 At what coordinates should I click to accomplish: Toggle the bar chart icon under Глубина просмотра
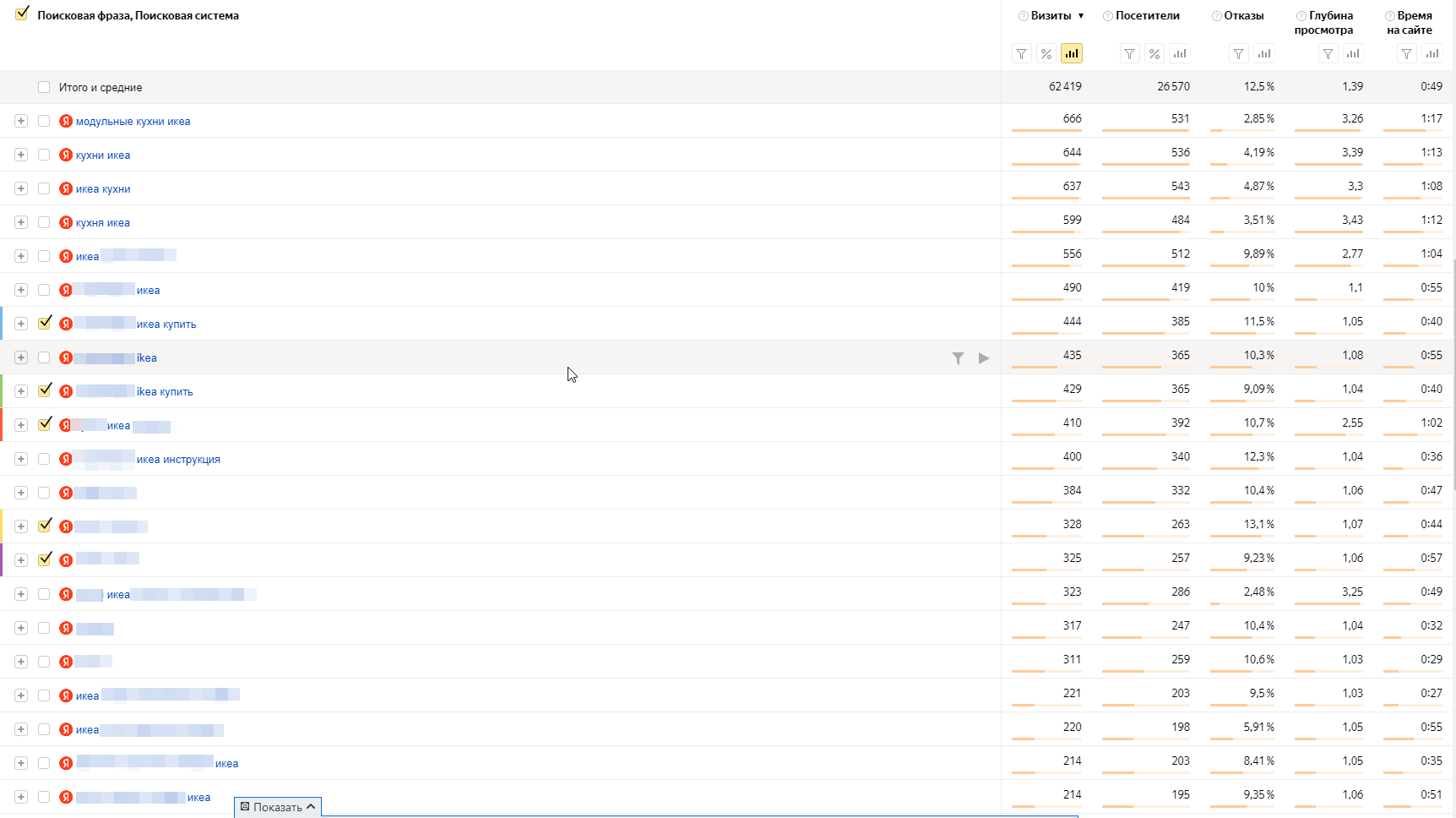click(1353, 54)
